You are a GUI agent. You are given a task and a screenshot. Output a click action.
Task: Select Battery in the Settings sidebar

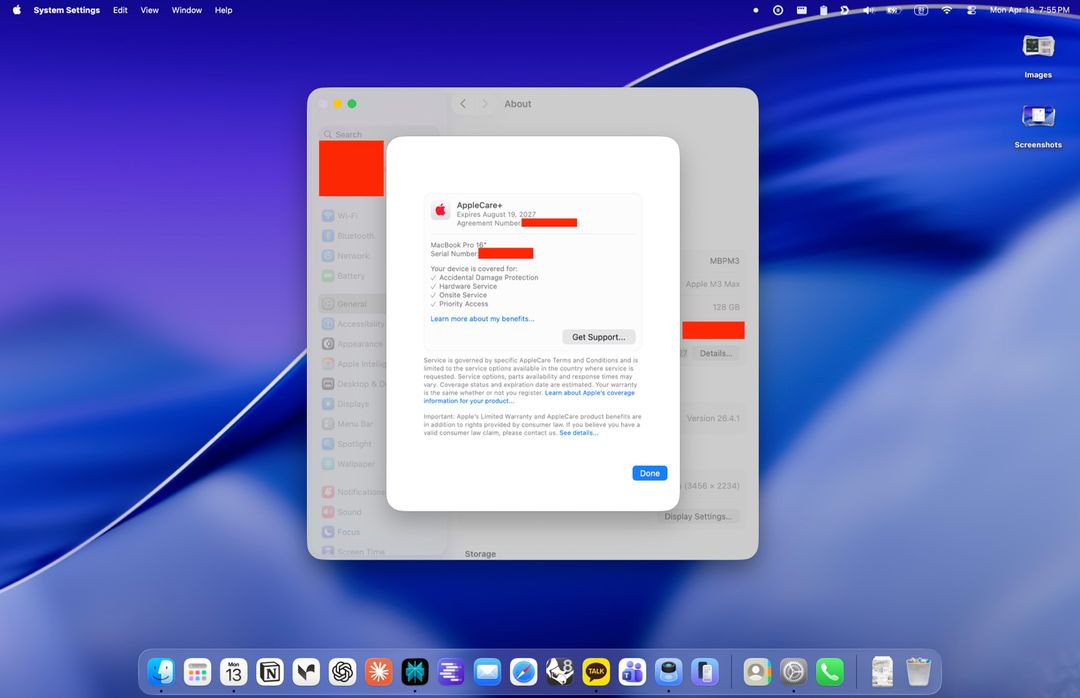pos(351,276)
